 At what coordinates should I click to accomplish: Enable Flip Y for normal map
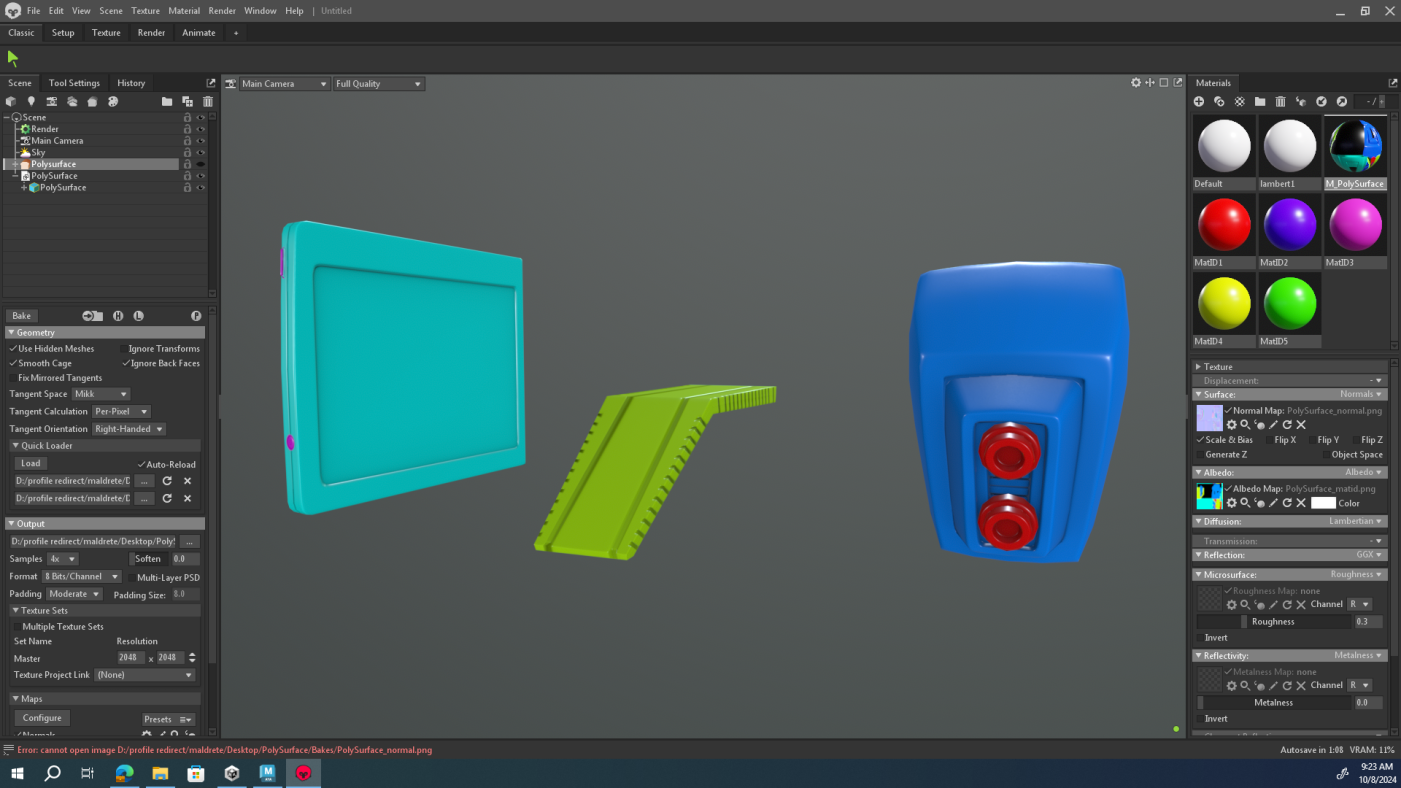(1312, 440)
